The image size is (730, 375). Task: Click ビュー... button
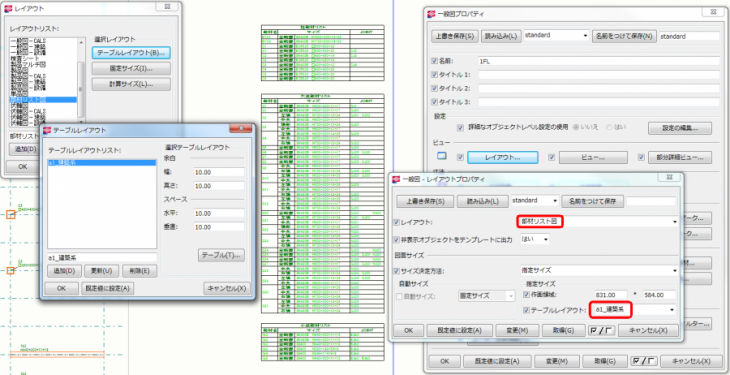[x=593, y=157]
